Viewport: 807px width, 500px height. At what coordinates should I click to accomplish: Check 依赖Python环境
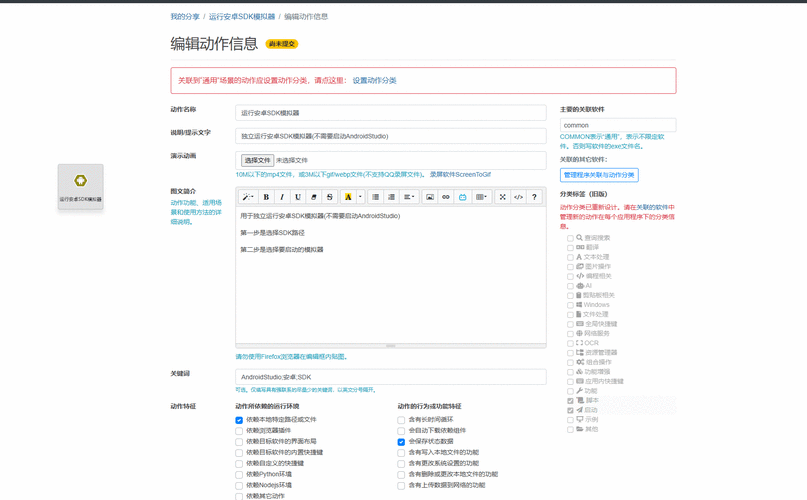pos(239,475)
